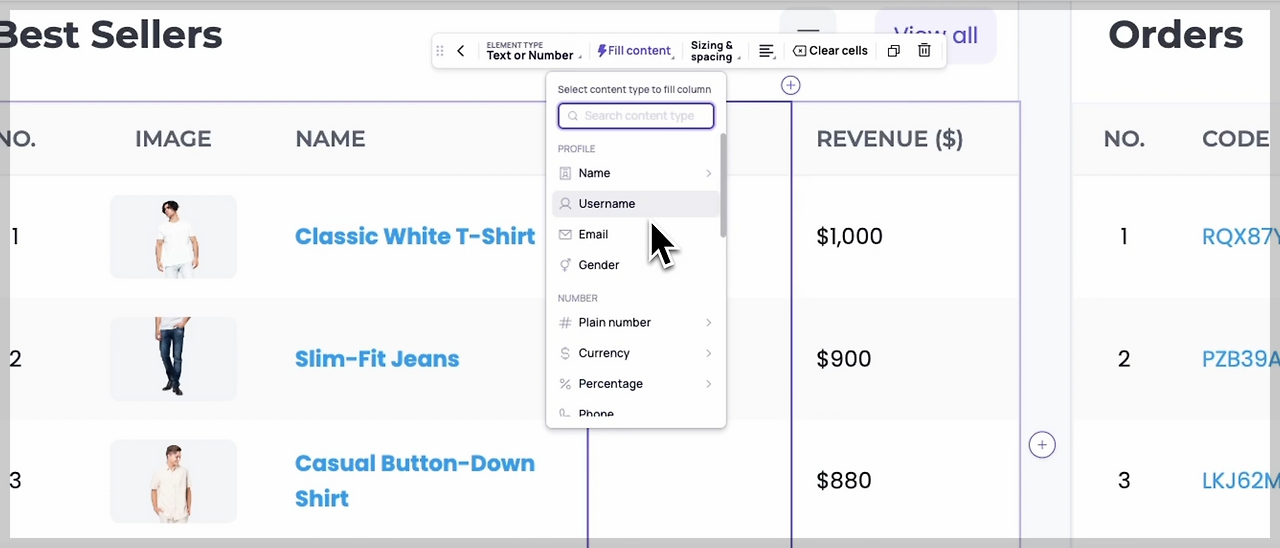1280x548 pixels.
Task: Expand the Percentage submenu chevron
Action: pyautogui.click(x=709, y=384)
